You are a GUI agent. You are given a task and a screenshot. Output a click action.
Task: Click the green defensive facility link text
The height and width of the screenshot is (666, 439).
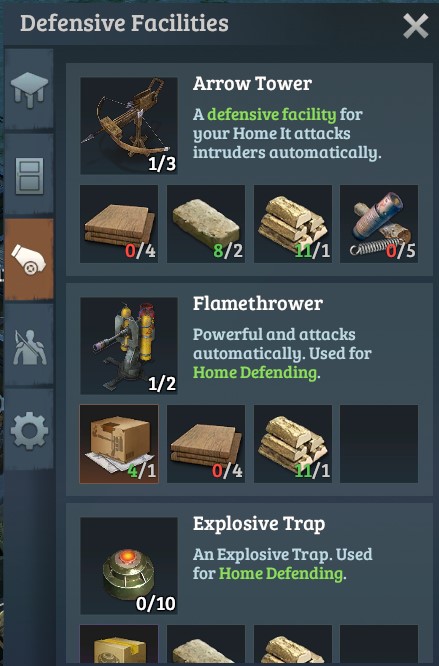click(272, 114)
